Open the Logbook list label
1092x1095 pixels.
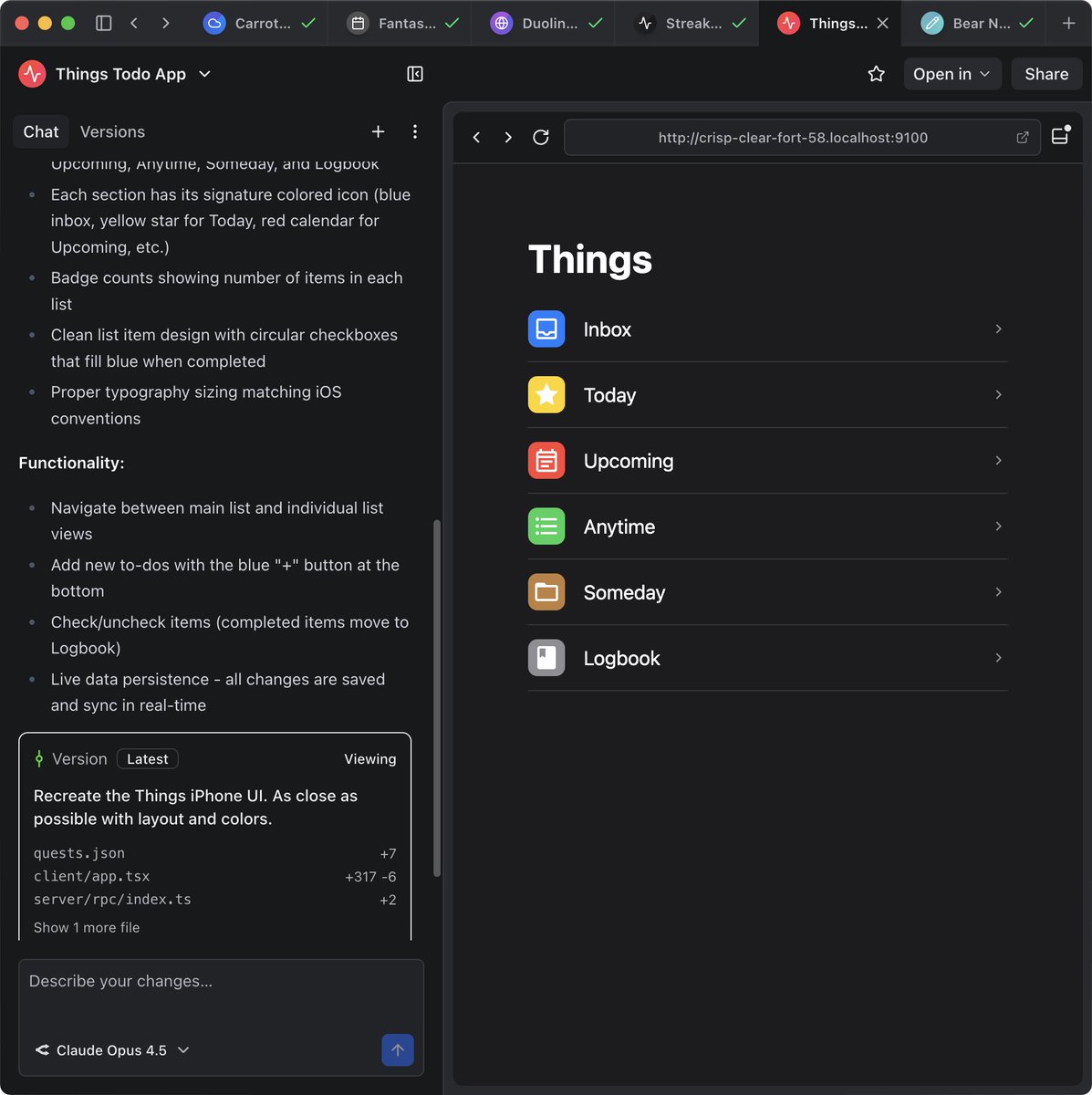point(621,658)
